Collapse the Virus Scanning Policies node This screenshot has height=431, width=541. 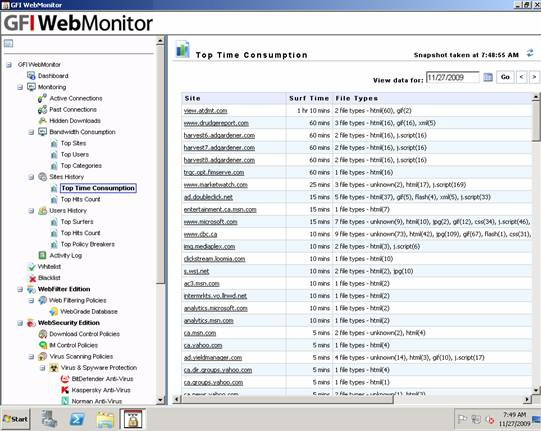pyautogui.click(x=31, y=356)
